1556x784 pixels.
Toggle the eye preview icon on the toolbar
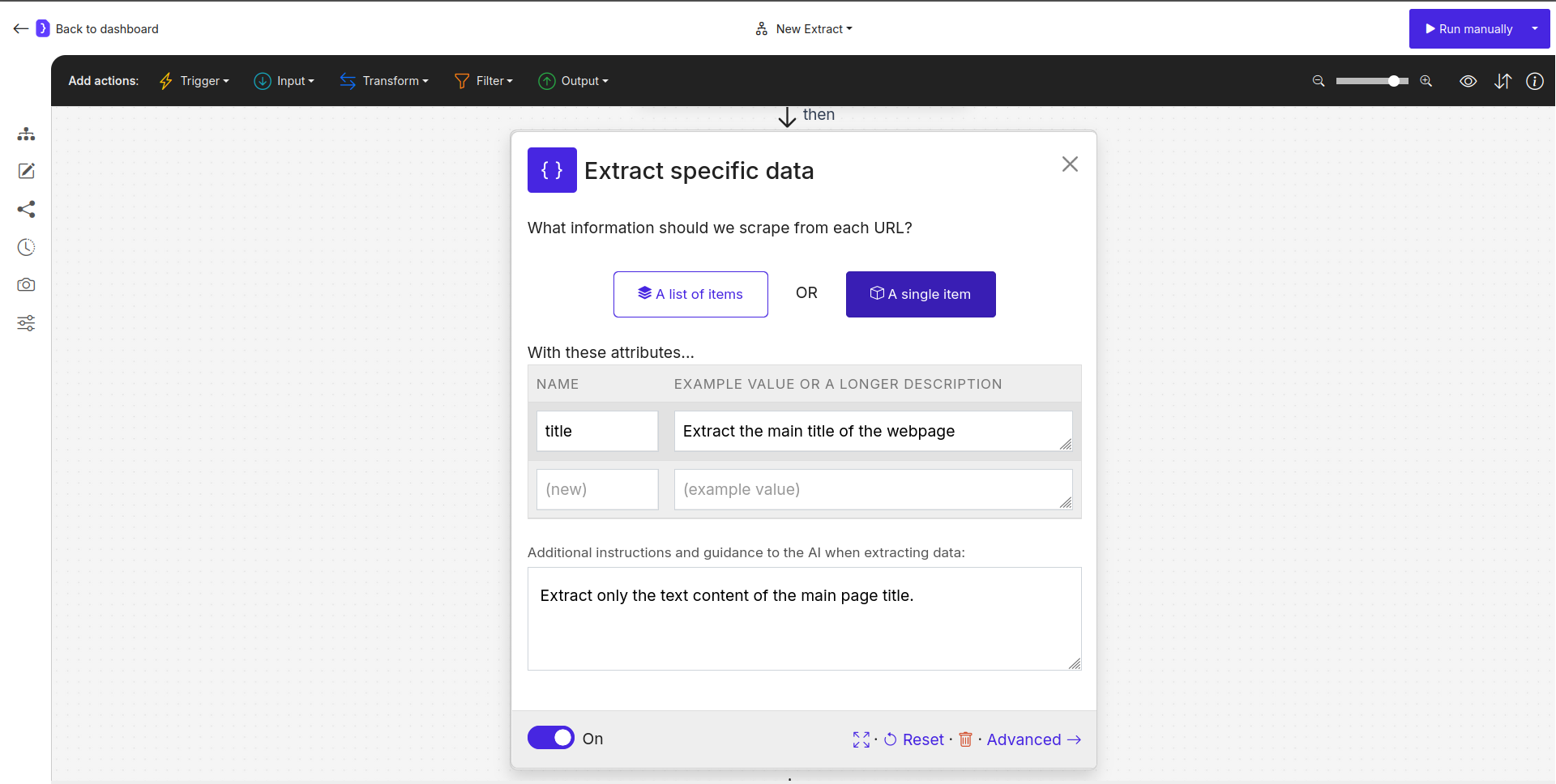(x=1468, y=81)
